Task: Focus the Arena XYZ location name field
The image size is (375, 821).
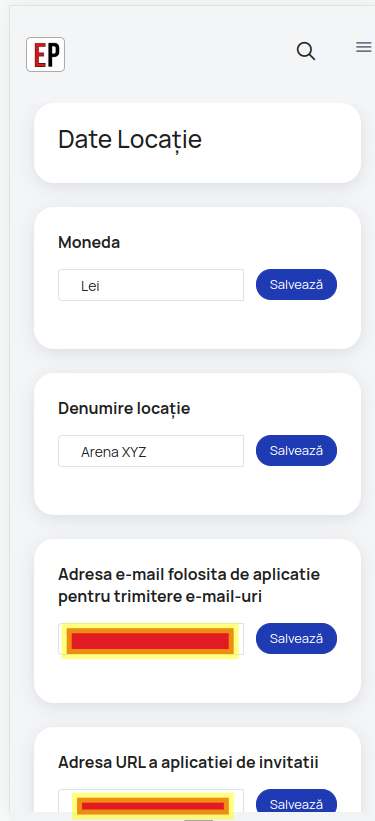Action: (151, 451)
